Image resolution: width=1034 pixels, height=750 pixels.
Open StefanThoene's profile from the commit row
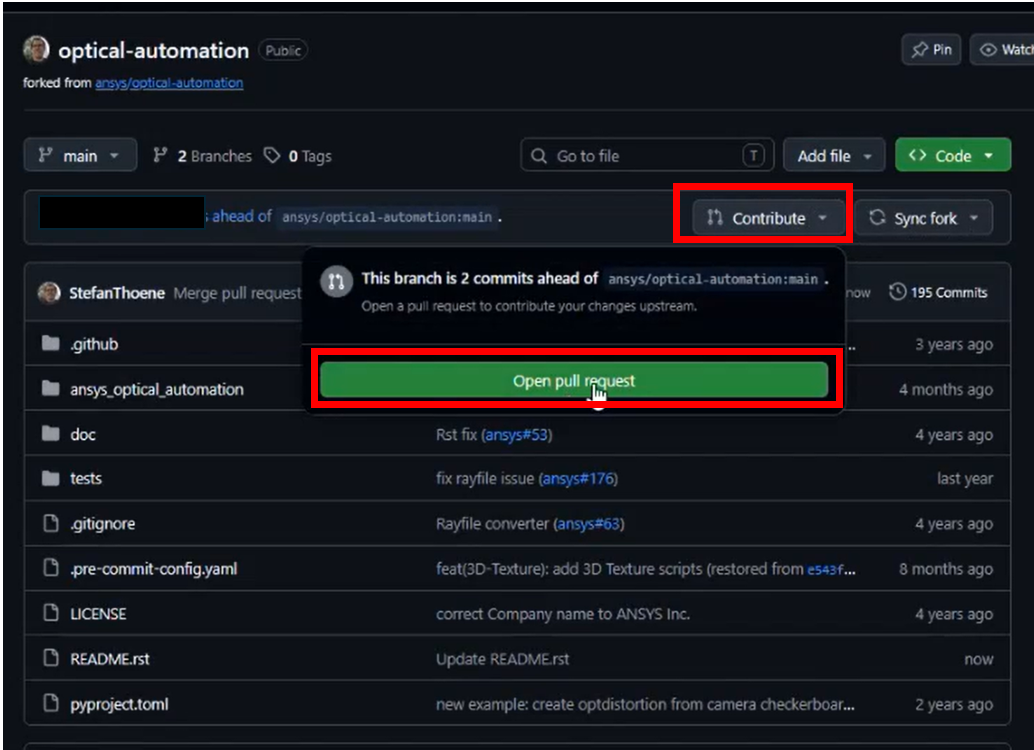tap(117, 293)
